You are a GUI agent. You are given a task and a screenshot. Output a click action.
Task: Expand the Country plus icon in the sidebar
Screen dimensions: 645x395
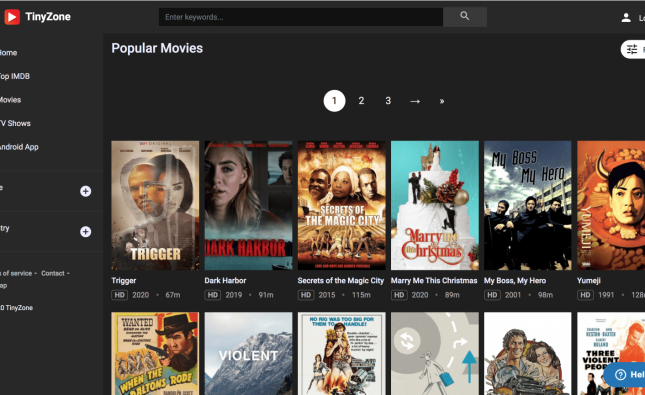[x=86, y=232]
